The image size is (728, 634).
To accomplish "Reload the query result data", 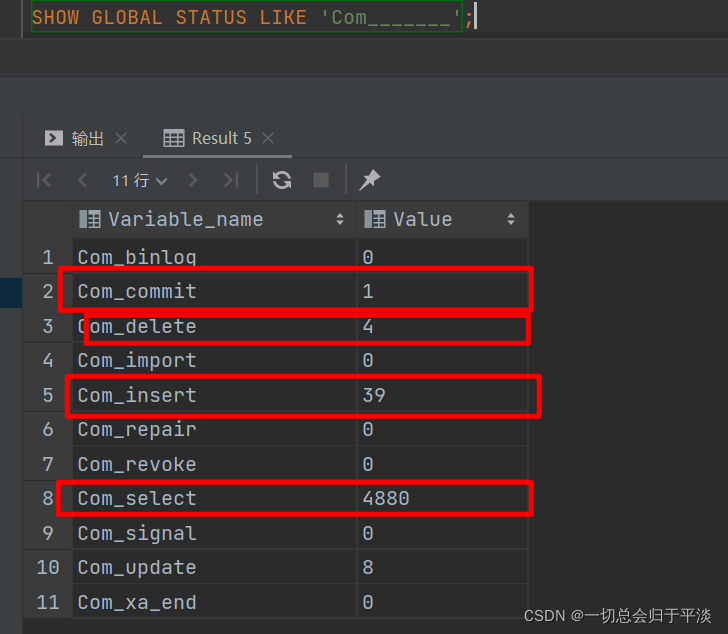I will (282, 180).
